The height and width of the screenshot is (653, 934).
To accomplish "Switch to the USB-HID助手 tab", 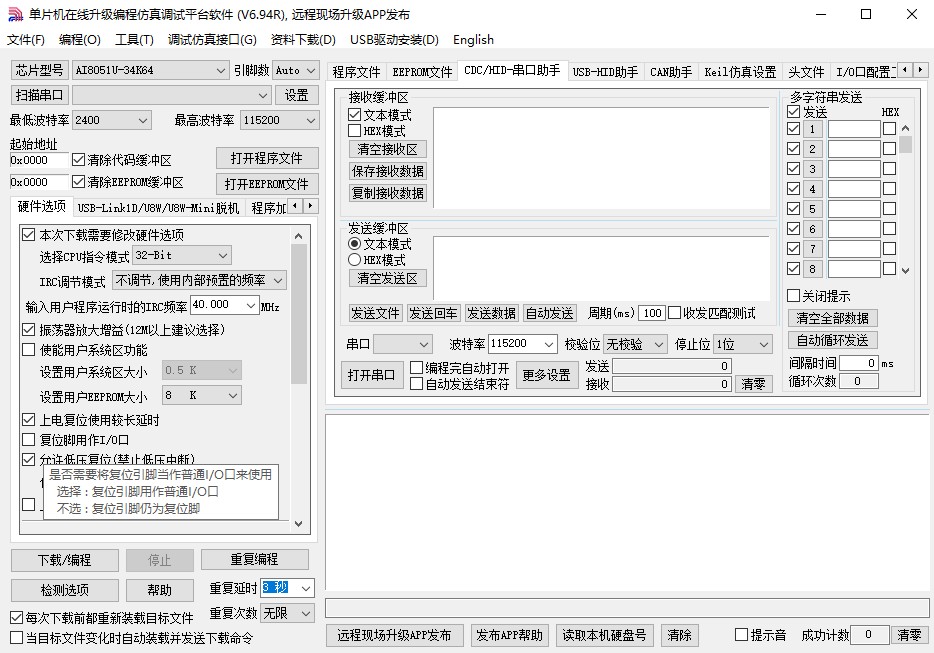I will click(605, 72).
